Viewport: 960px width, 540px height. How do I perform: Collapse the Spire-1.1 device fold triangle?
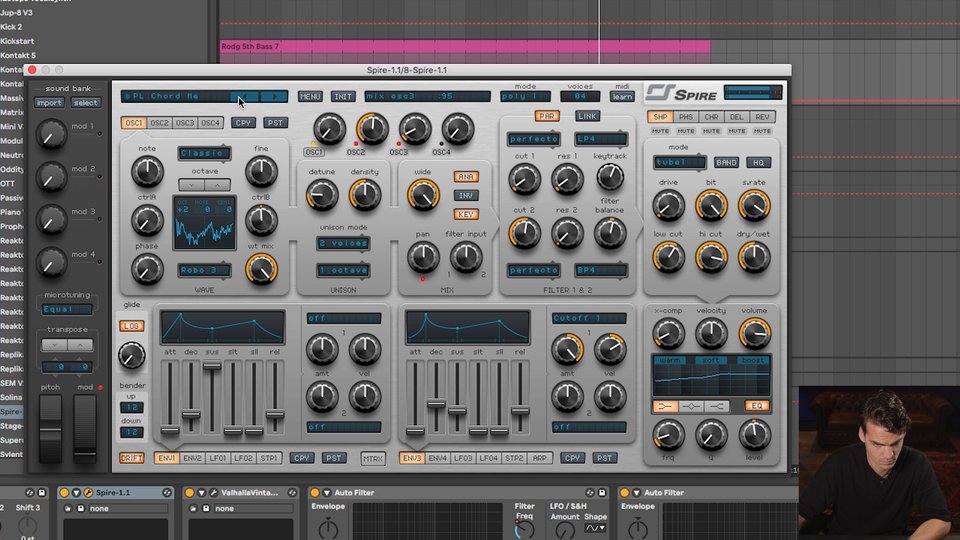(x=76, y=492)
